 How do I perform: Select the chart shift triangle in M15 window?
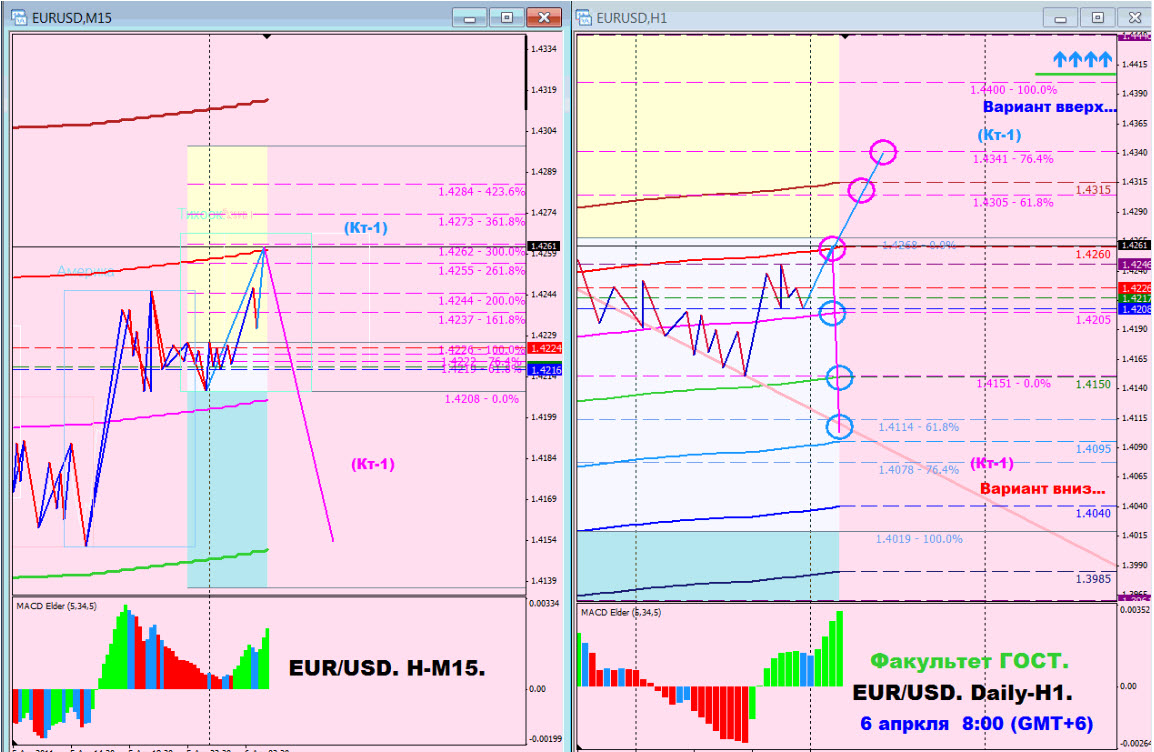point(267,36)
